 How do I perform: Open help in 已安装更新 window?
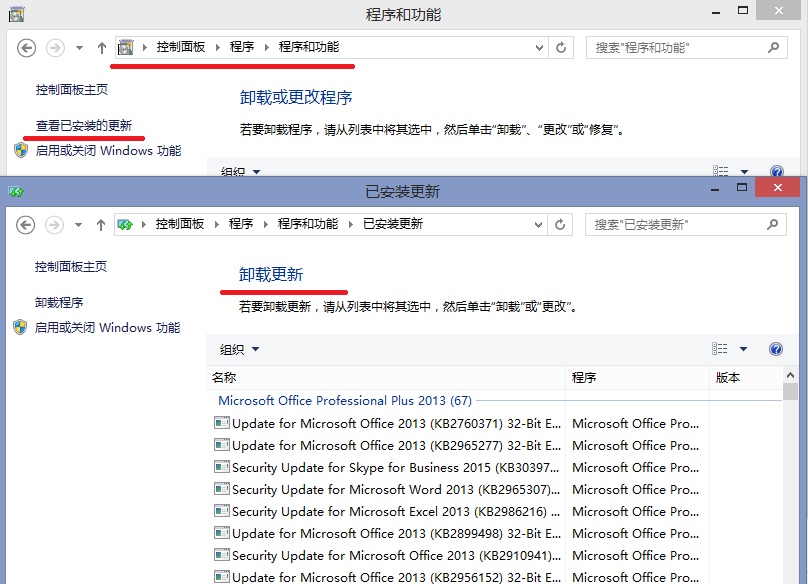point(776,349)
